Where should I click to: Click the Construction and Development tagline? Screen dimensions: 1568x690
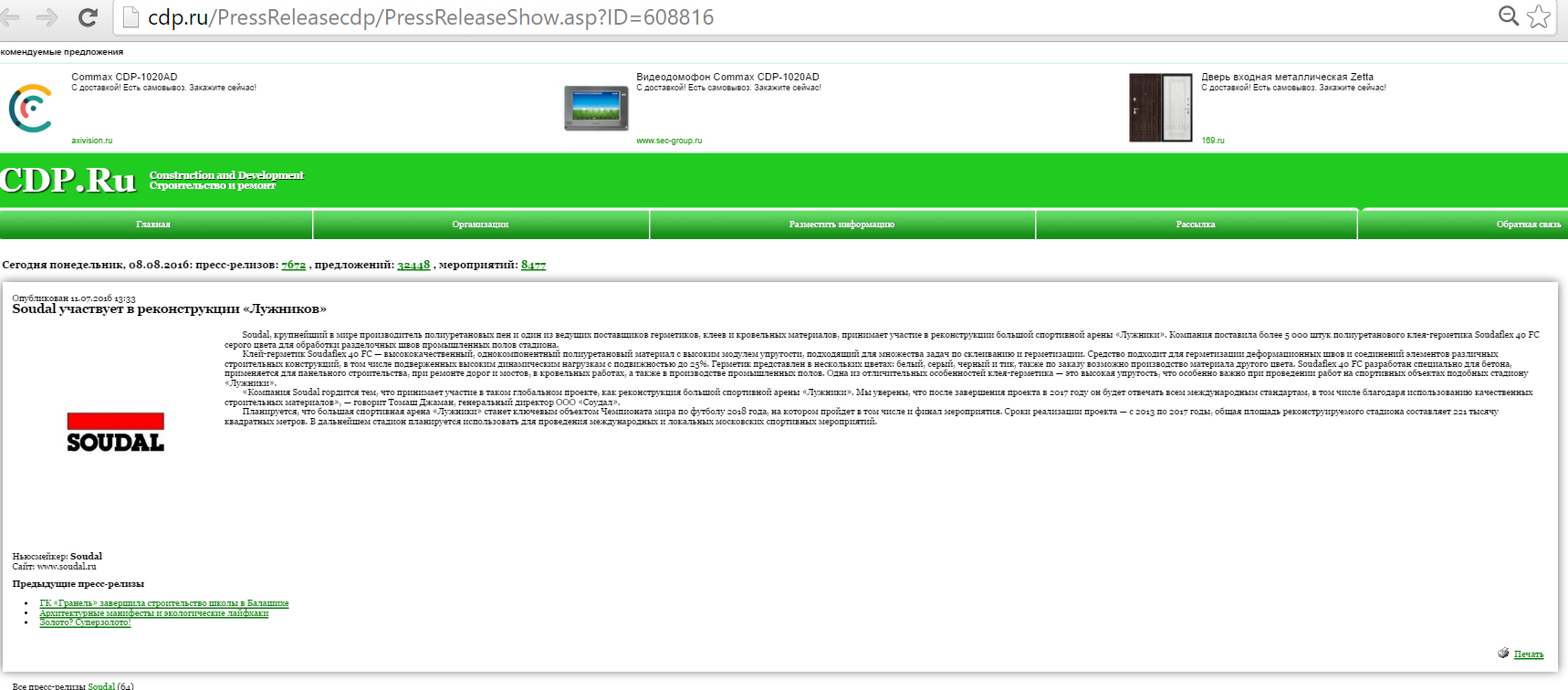click(x=226, y=175)
